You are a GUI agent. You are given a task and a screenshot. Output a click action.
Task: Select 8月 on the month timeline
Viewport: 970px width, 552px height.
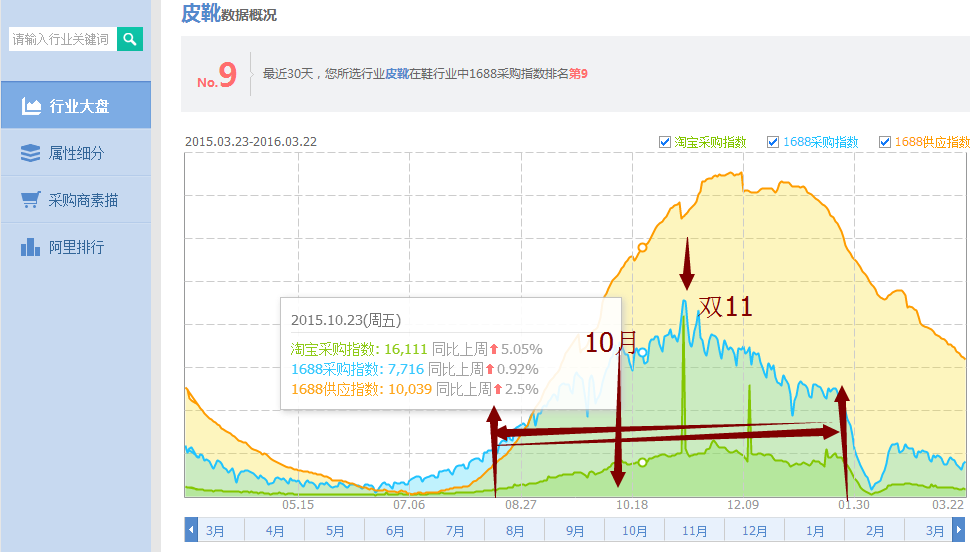[515, 531]
